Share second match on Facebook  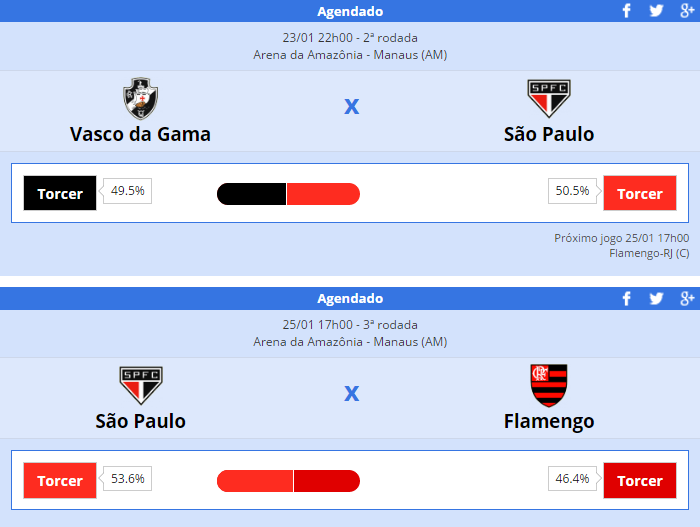(627, 298)
